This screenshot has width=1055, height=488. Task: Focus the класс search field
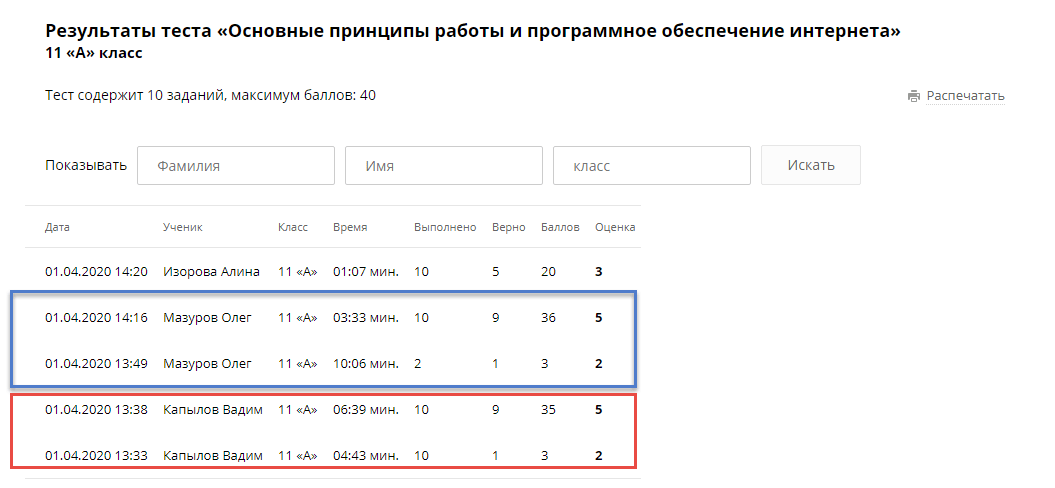tap(652, 166)
